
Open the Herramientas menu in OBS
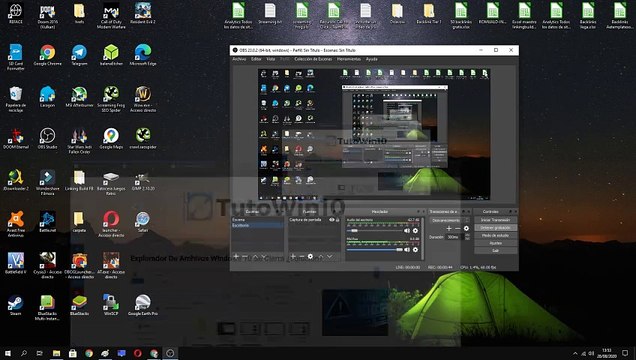coord(349,59)
